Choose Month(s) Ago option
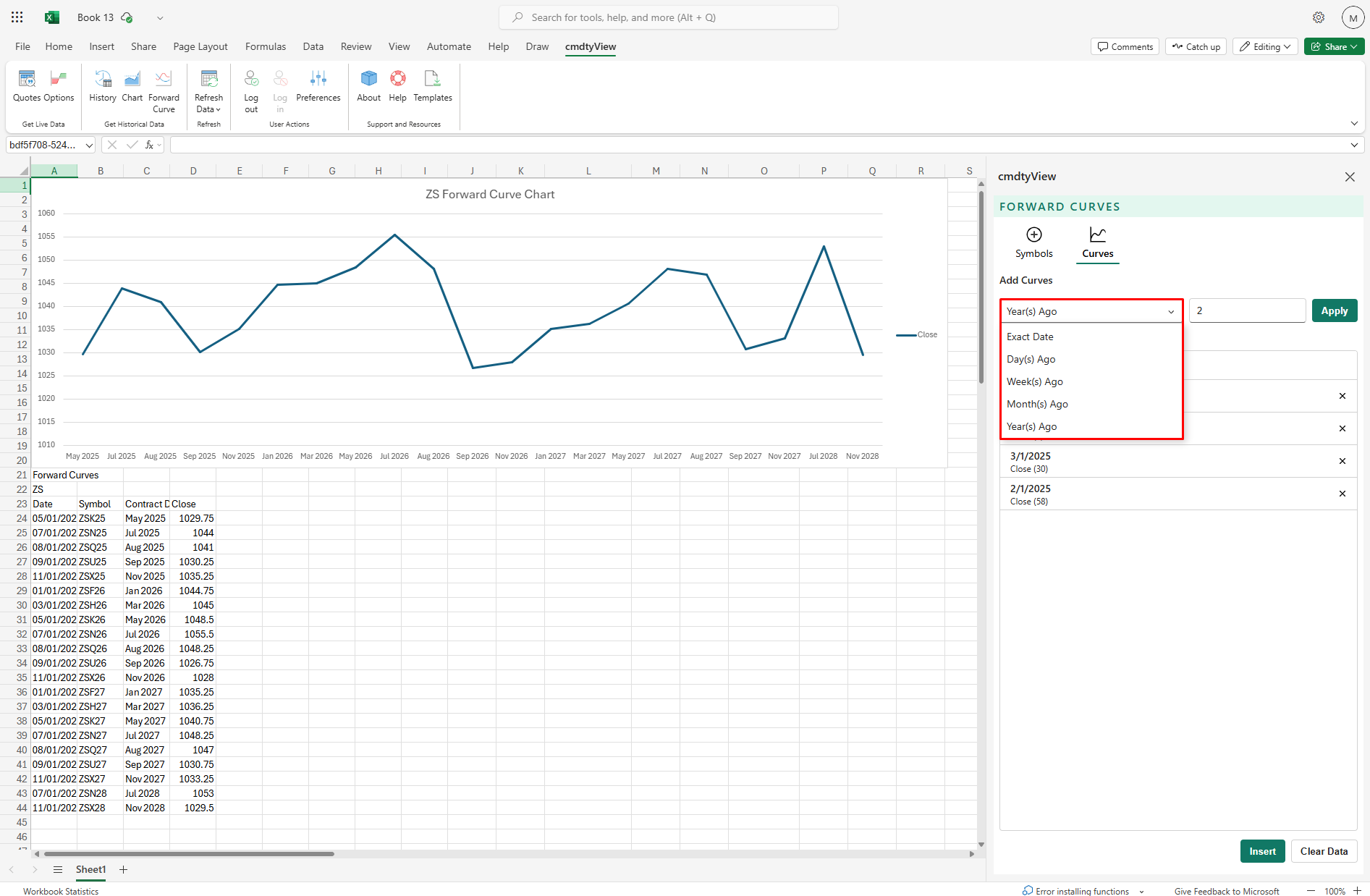 [1091, 404]
